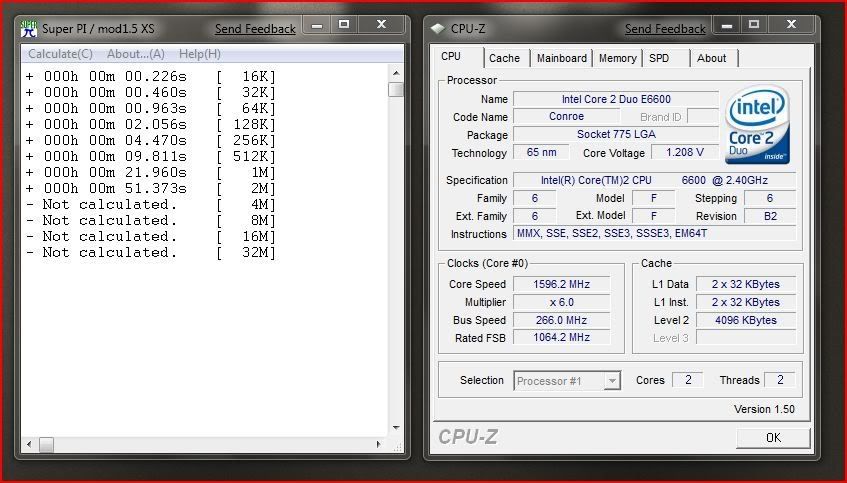
Task: Click the scroll up arrow in Super PI
Action: click(x=396, y=73)
